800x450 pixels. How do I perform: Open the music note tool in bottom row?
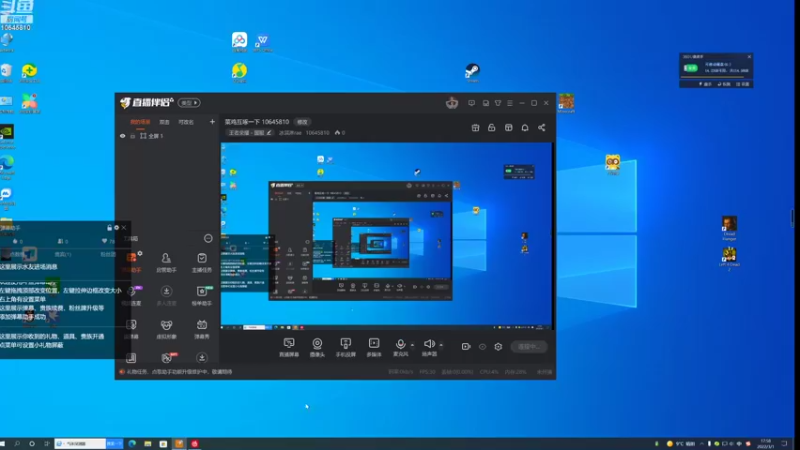[x=131, y=358]
